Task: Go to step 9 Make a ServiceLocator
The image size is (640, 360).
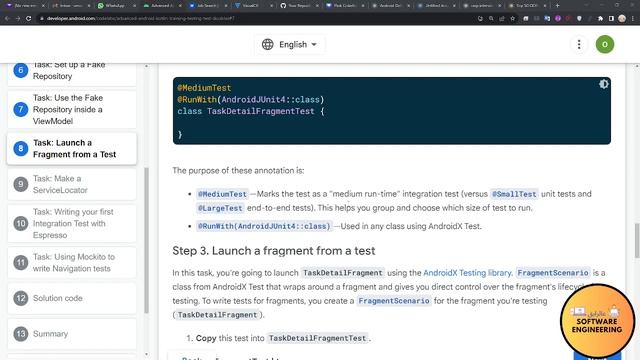Action: (72, 184)
